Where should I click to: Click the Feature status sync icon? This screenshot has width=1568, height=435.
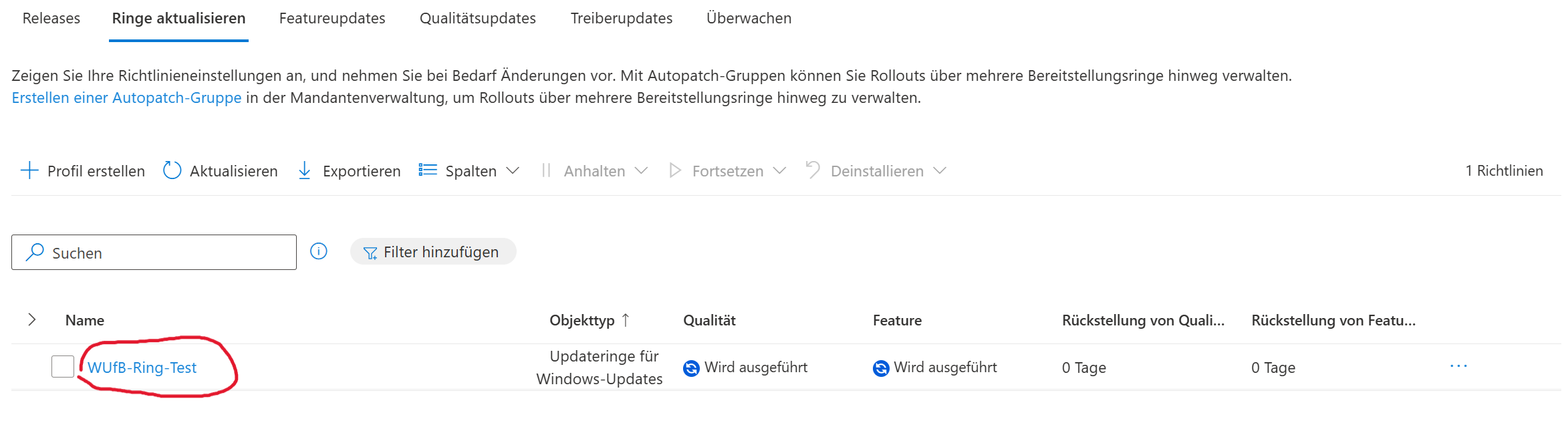(881, 368)
